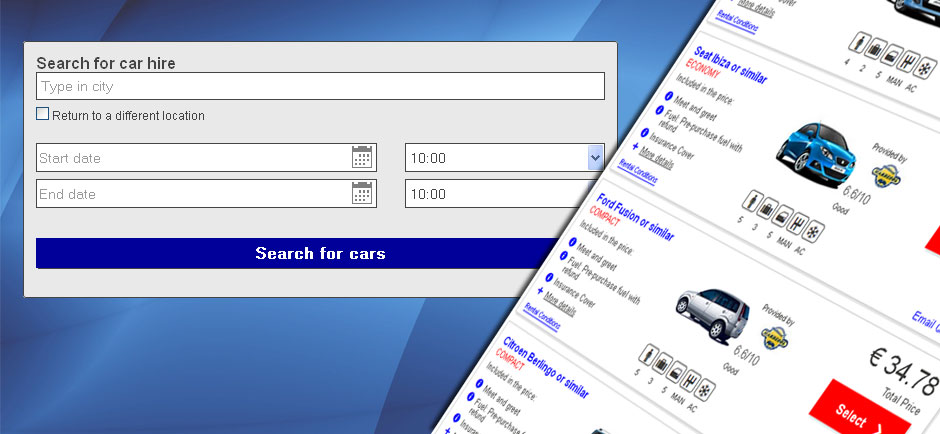
Task: Click manual gearbox icon in Seat Ibiza row
Action: pyautogui.click(x=799, y=224)
